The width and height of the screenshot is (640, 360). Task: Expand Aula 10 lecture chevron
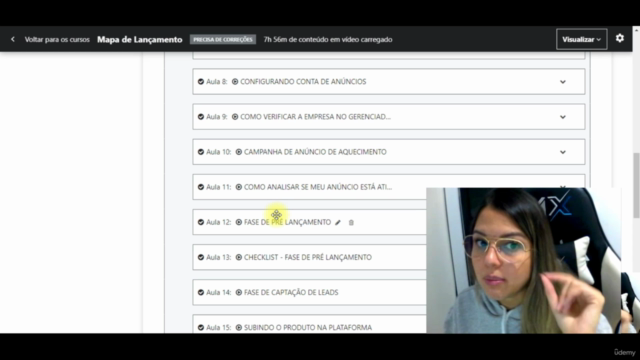(562, 152)
